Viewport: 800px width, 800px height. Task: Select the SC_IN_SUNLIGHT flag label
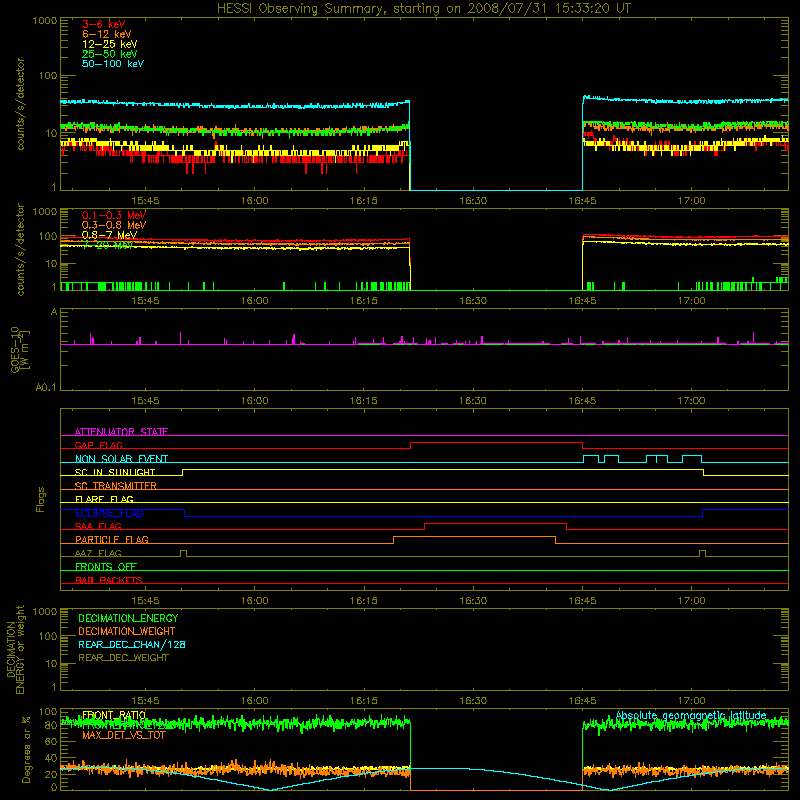point(115,472)
